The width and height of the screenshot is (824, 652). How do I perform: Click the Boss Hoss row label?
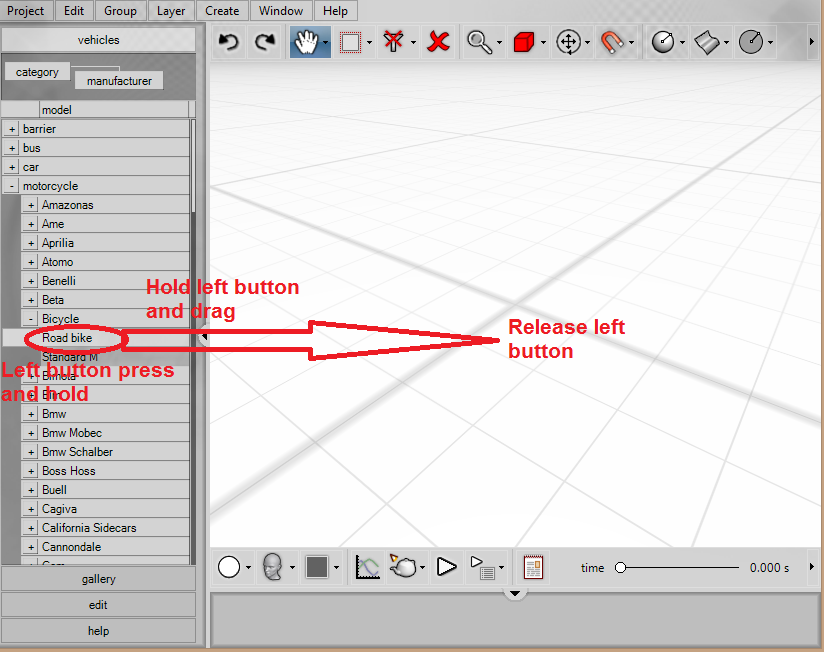tap(69, 471)
